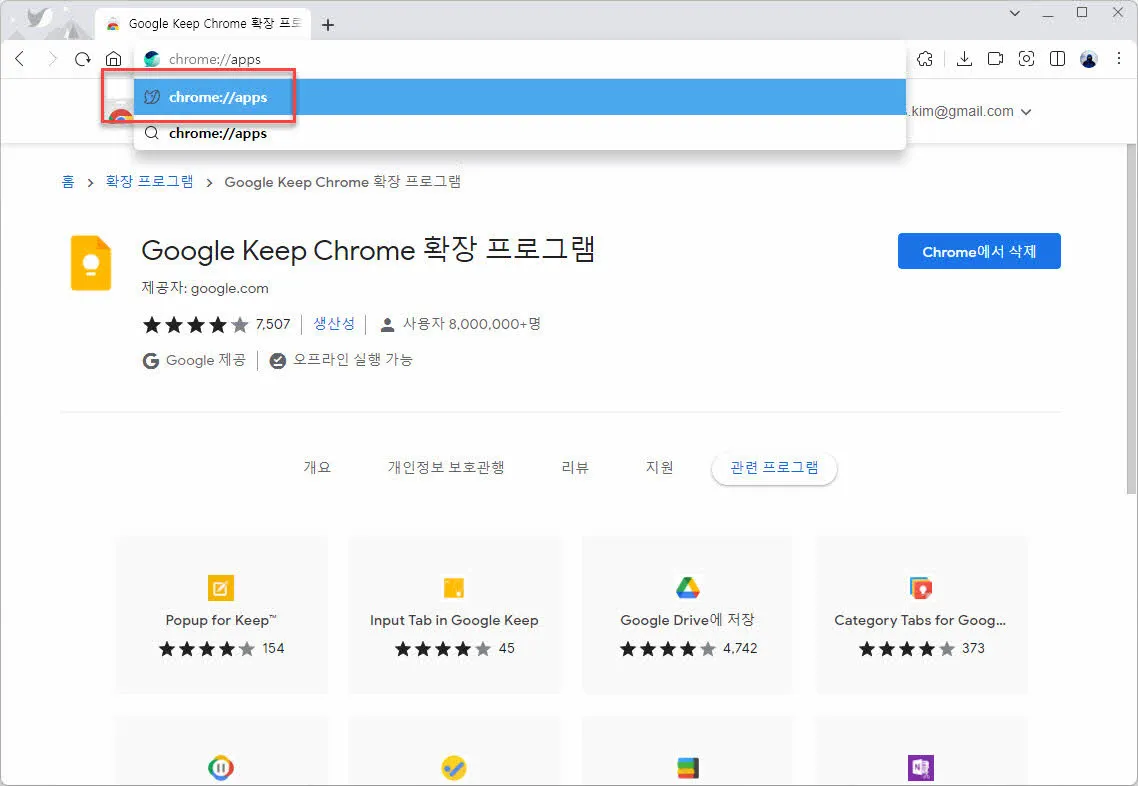Click the Popup for Keep icon

pos(221,588)
